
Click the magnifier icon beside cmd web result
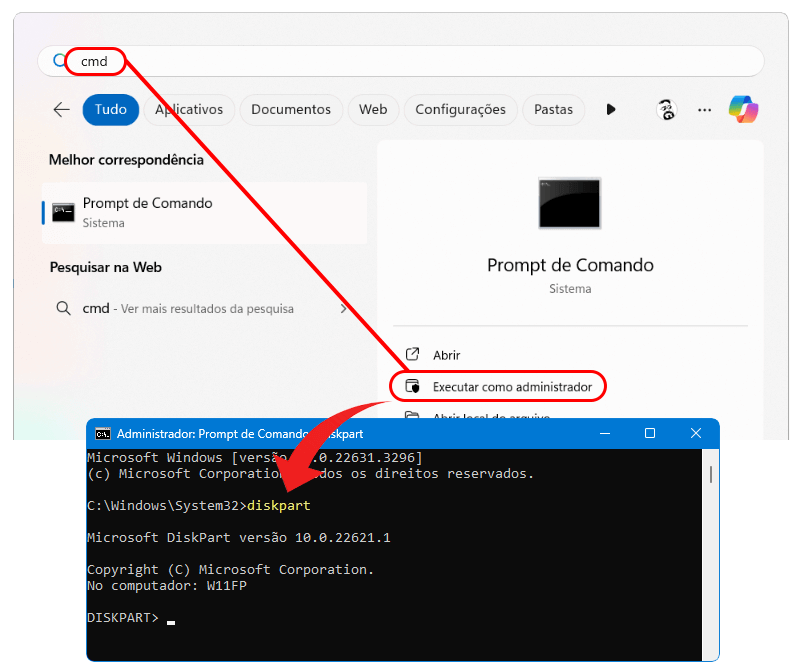pyautogui.click(x=63, y=309)
